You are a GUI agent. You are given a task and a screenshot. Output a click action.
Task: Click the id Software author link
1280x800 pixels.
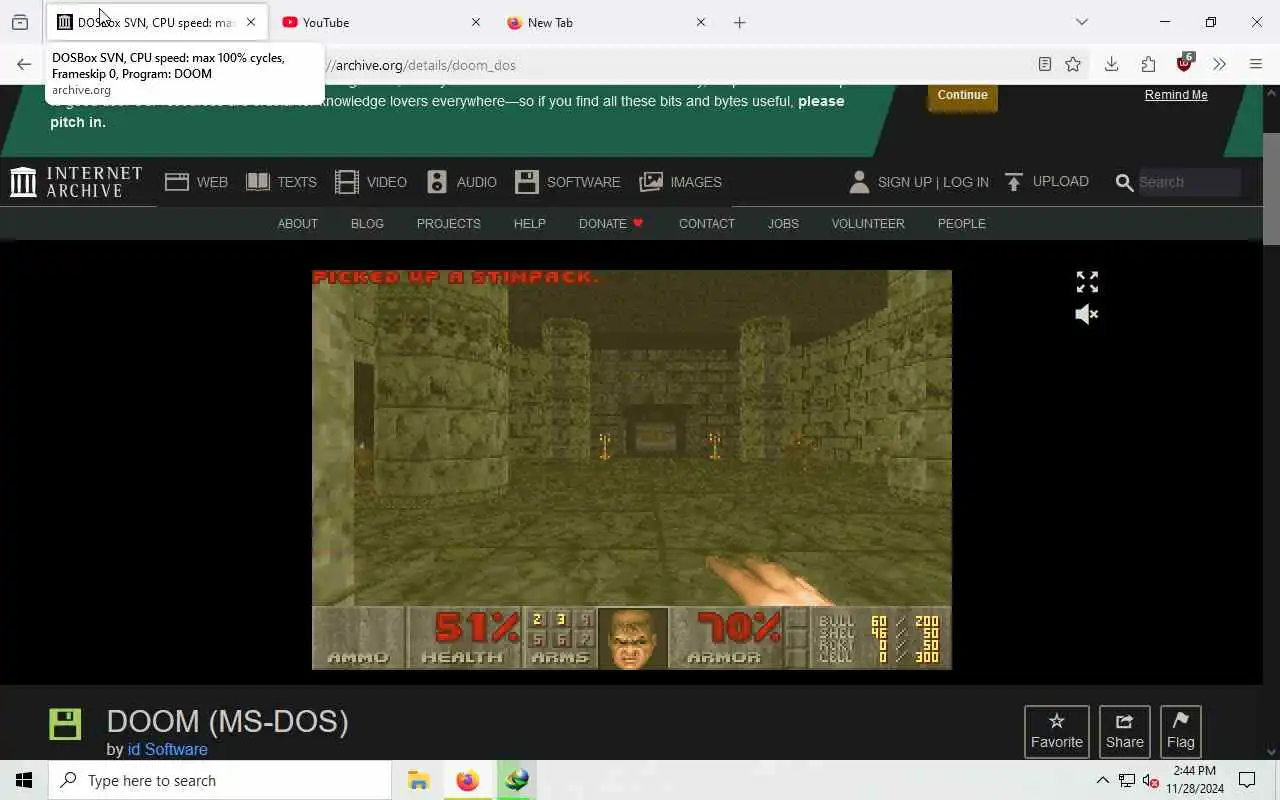pyautogui.click(x=168, y=749)
